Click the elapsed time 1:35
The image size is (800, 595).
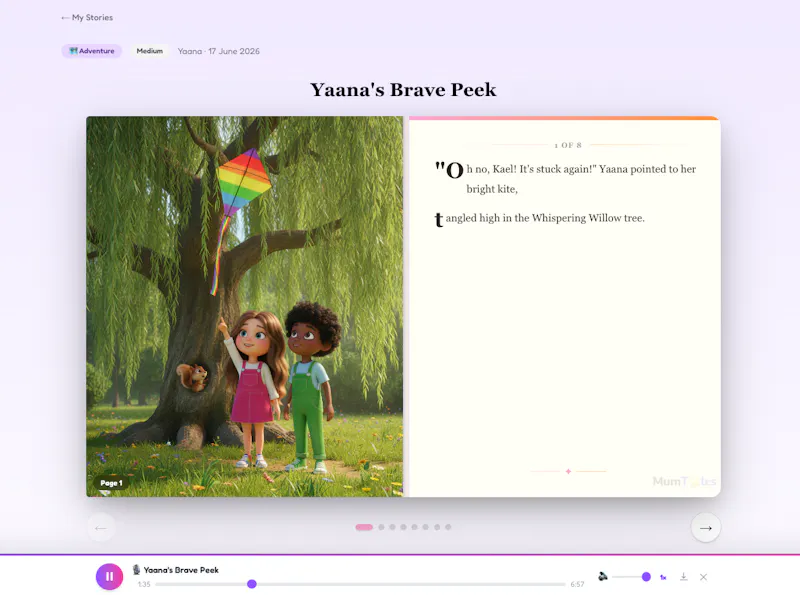(x=144, y=584)
